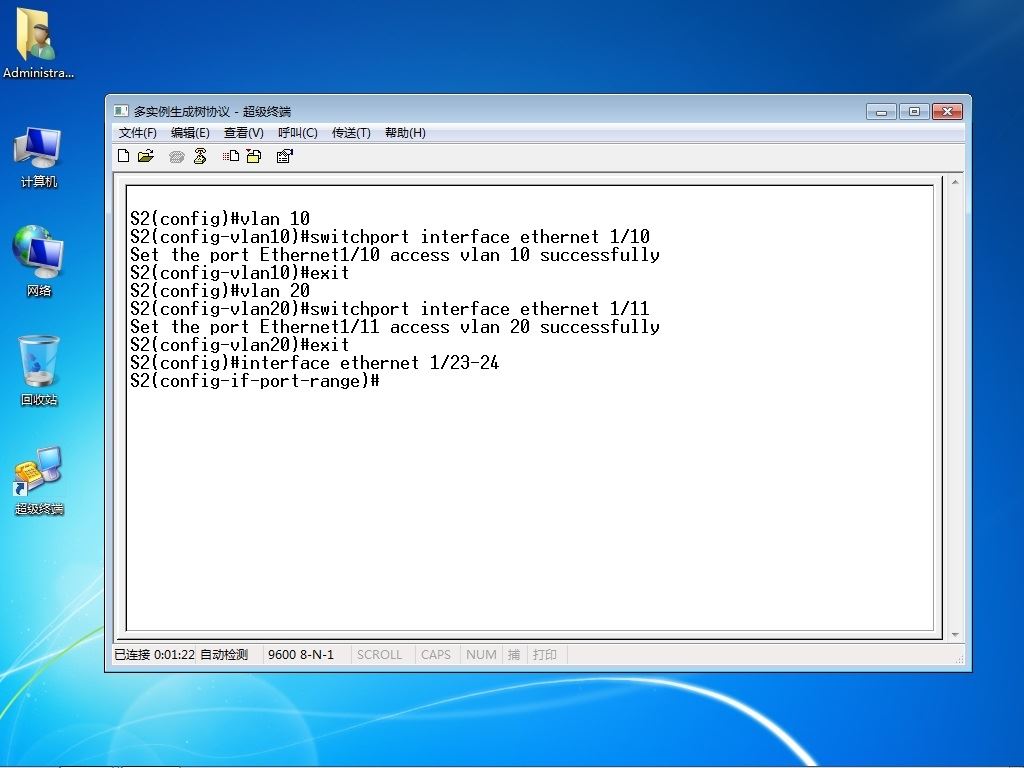Click the Send file toolbar icon

click(231, 156)
